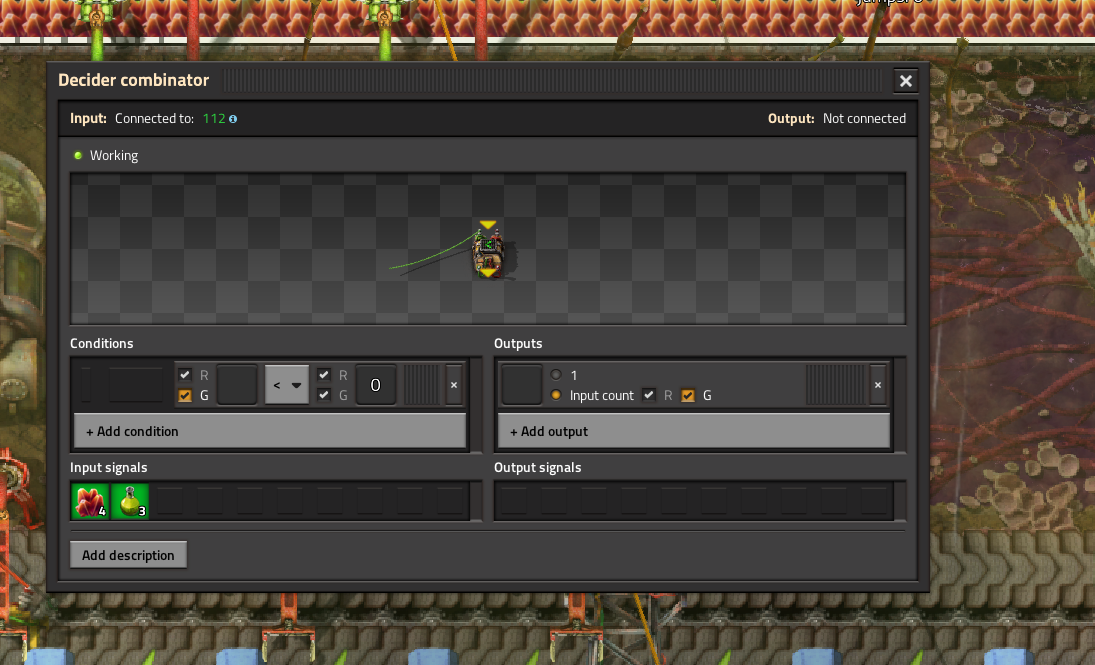Toggle the G checkbox beside the constant 0

point(324,395)
